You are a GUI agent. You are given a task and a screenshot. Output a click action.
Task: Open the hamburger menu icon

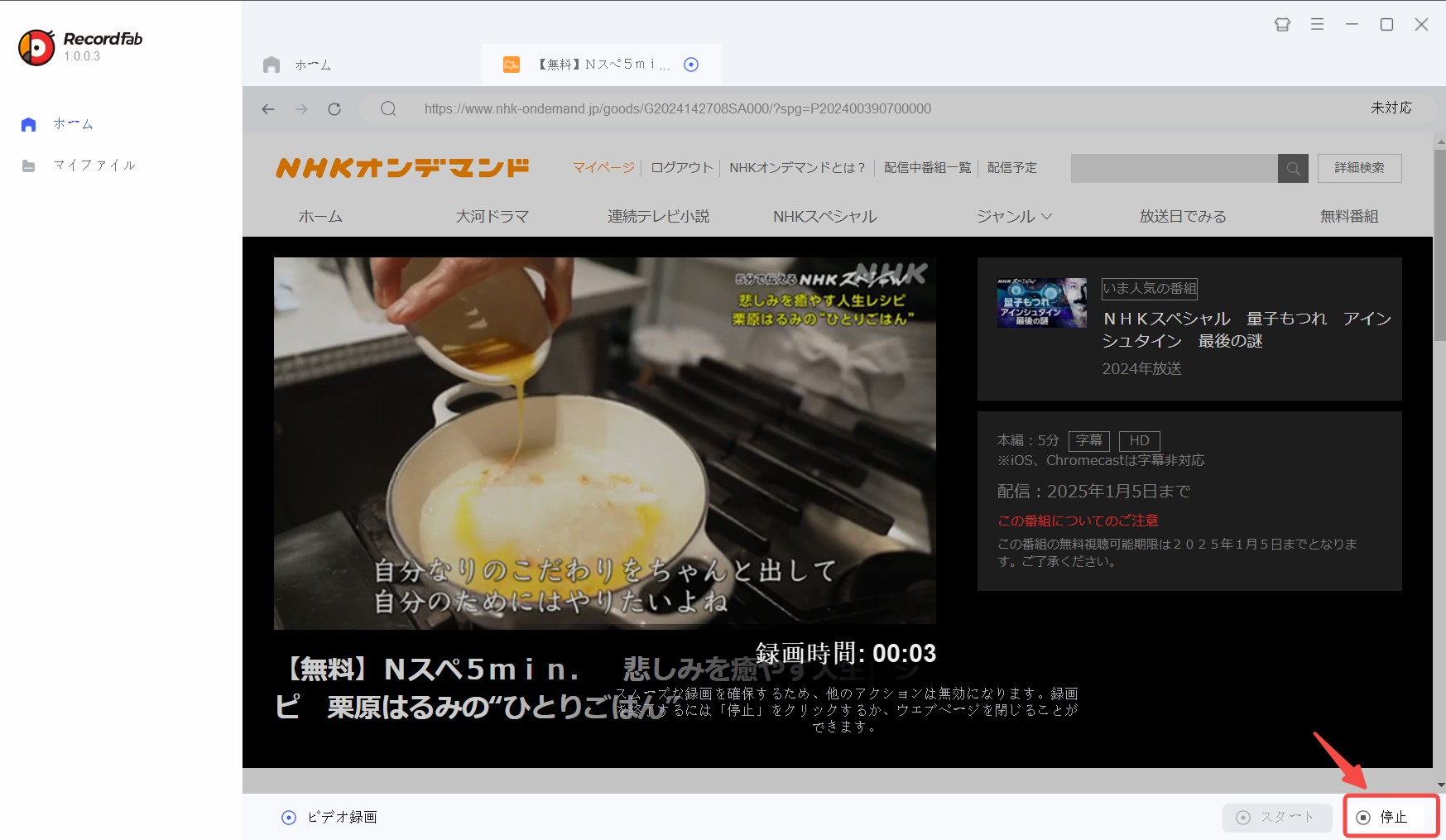[1317, 25]
